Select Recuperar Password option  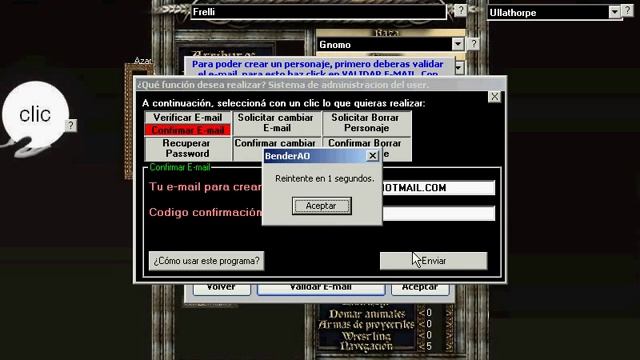pyautogui.click(x=188, y=149)
